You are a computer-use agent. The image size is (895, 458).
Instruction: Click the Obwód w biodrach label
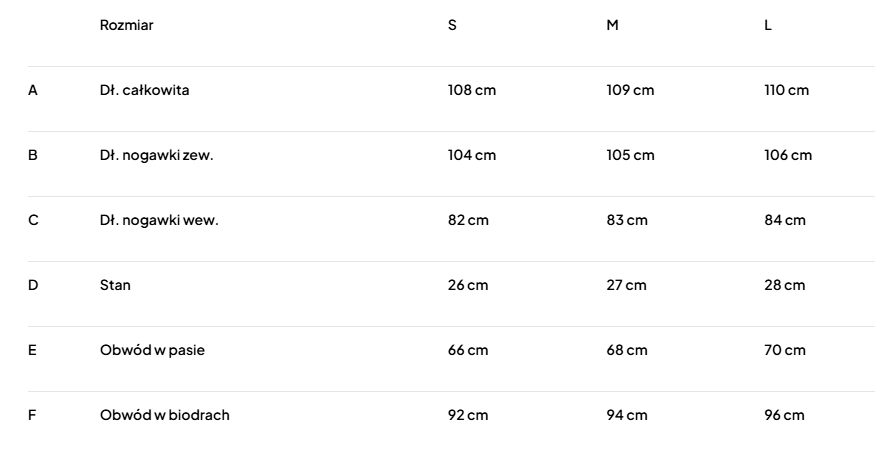[x=164, y=415]
